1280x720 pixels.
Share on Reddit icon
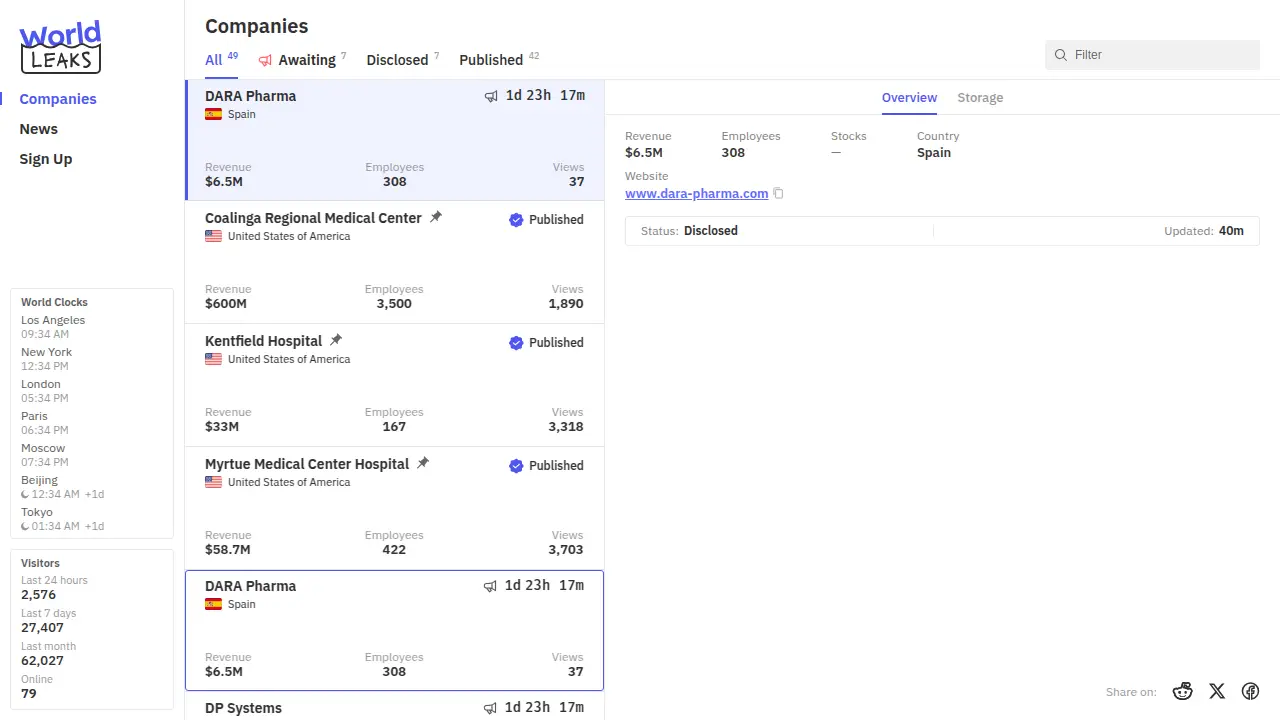[1183, 691]
